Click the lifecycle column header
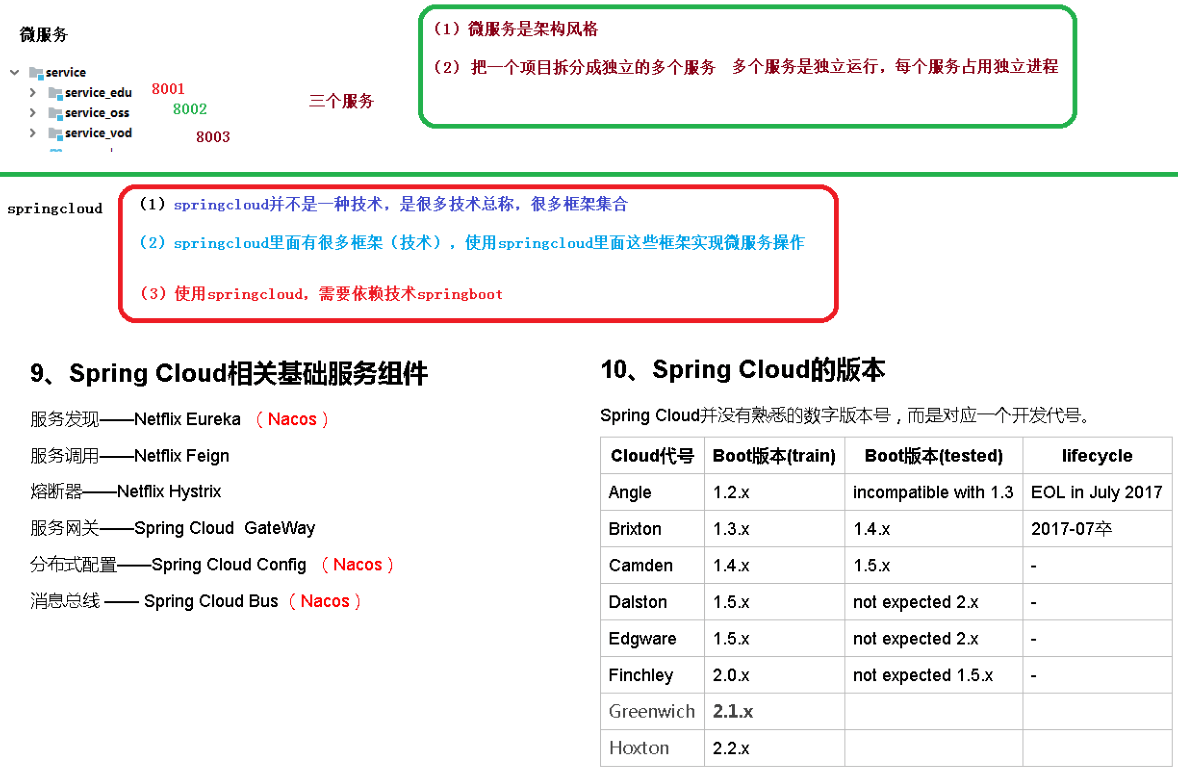This screenshot has width=1178, height=774. tap(1097, 455)
